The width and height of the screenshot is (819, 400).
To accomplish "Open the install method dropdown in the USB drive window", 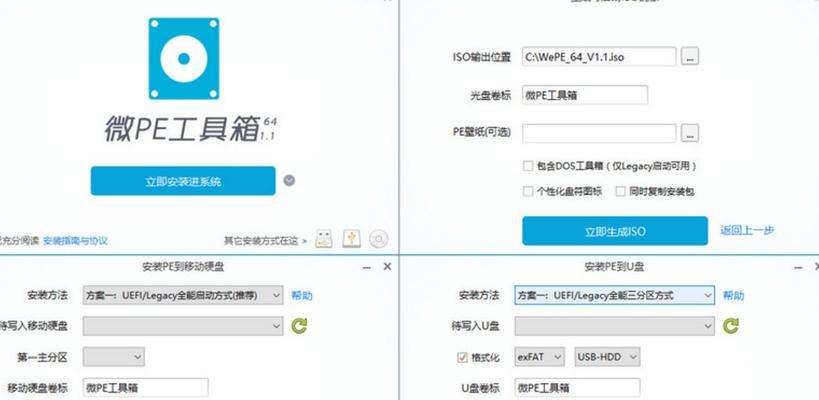I will point(614,295).
